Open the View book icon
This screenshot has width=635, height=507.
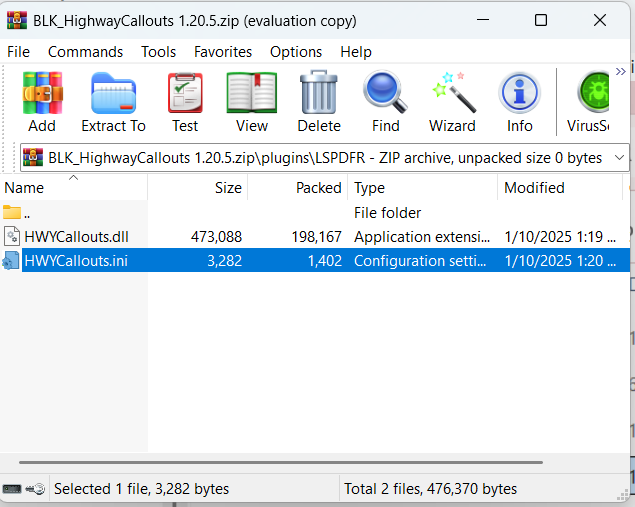[251, 93]
